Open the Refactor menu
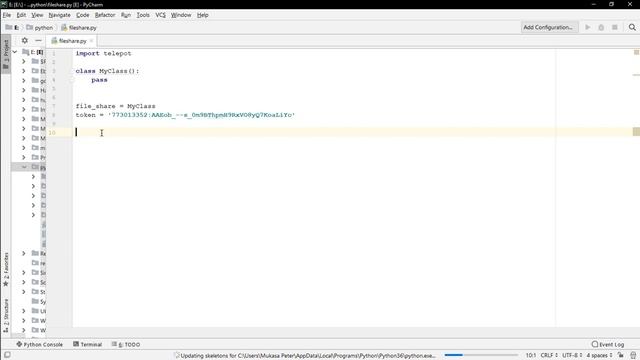640x360 pixels. 105,15
